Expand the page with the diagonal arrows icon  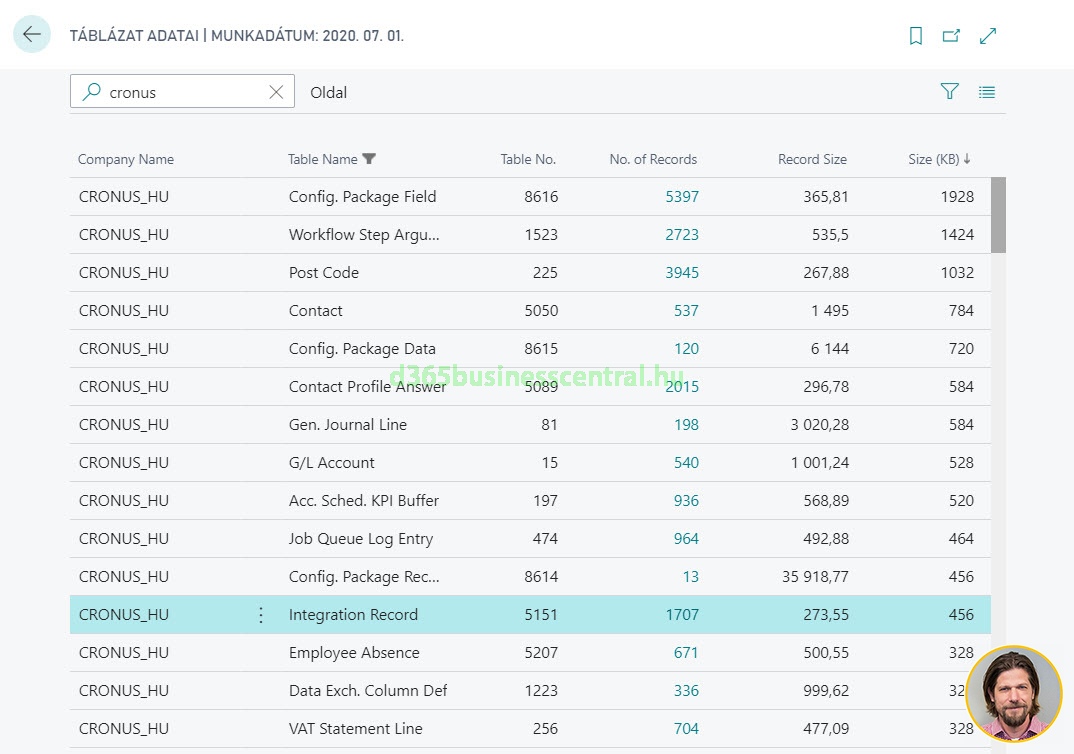click(x=988, y=36)
